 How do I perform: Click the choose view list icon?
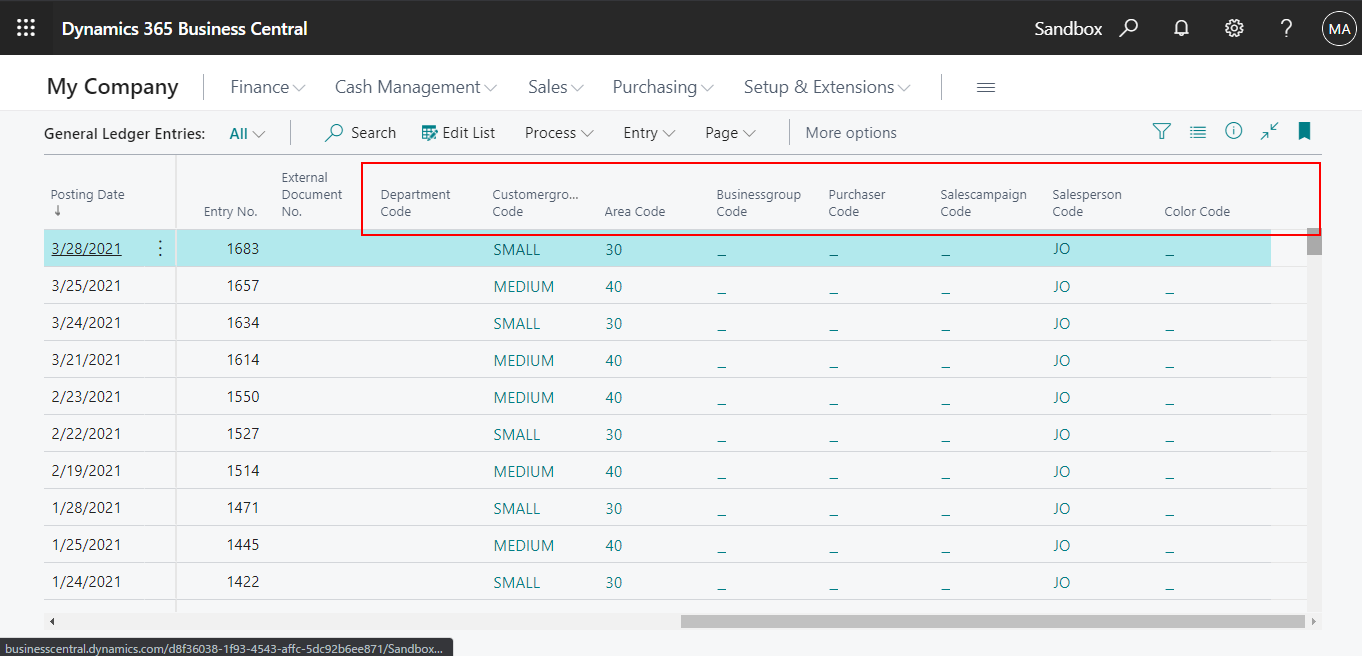1197,131
